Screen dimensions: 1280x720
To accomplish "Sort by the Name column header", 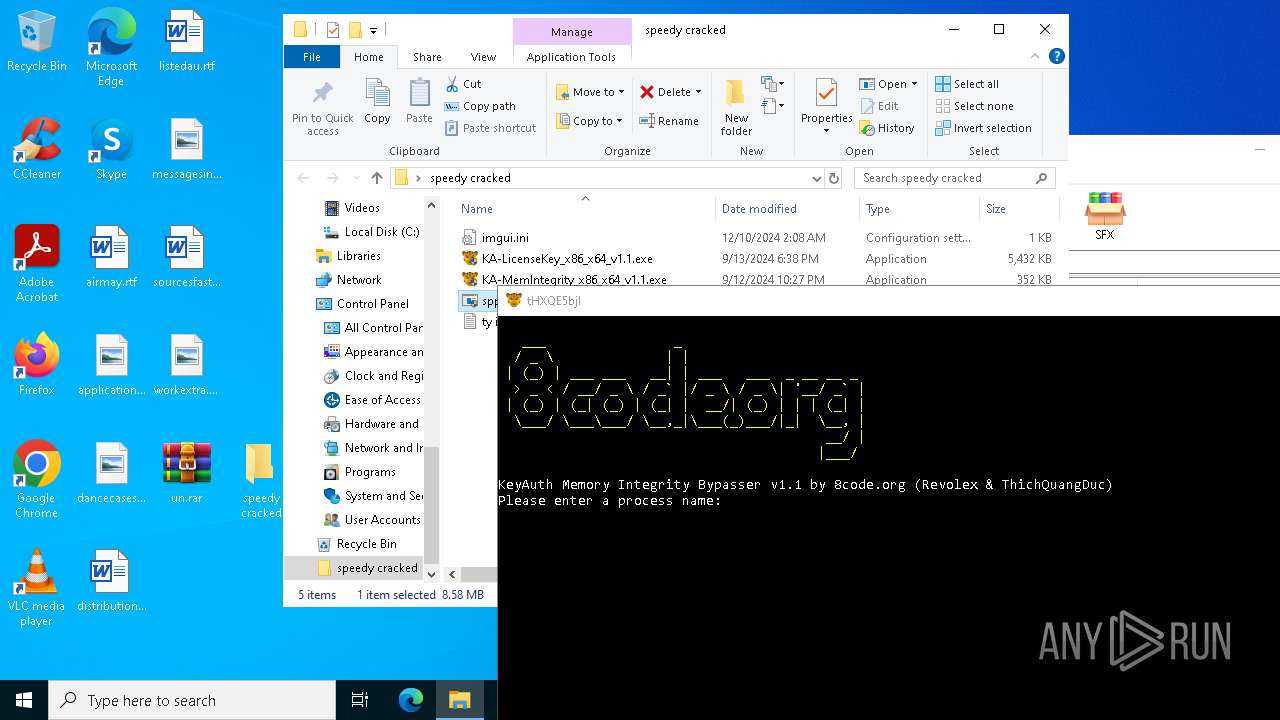I will click(x=585, y=208).
